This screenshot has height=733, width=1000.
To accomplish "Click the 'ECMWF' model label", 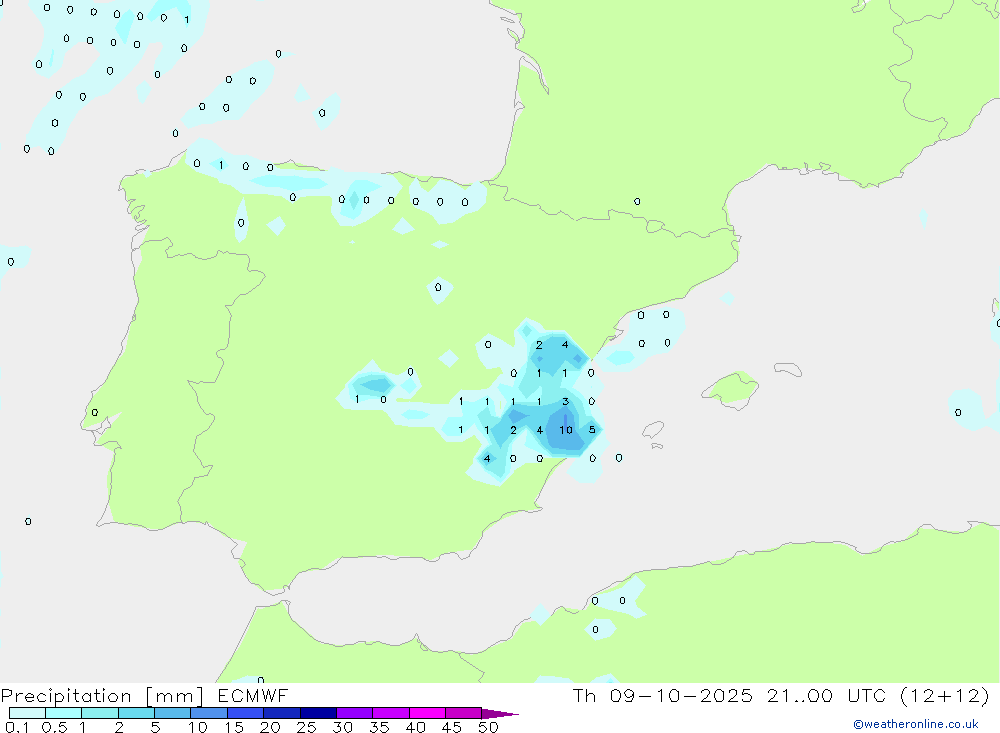I will pos(253,695).
